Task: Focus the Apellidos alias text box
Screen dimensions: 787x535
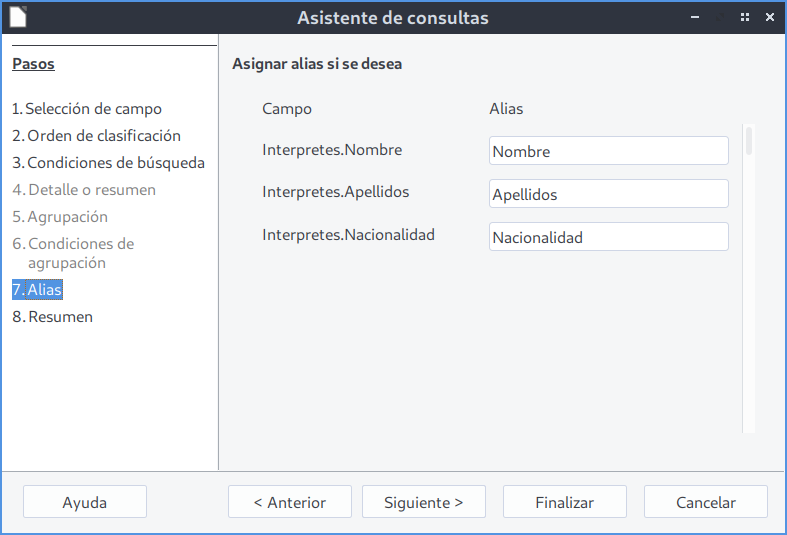Action: [x=608, y=194]
